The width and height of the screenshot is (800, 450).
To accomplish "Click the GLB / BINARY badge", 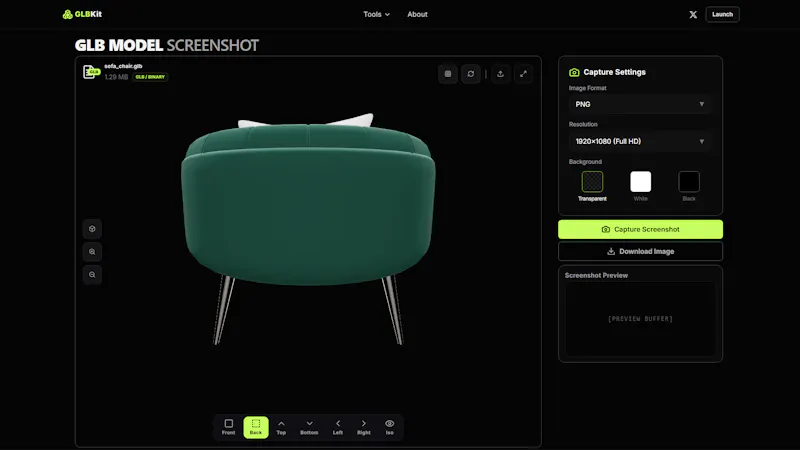I will (x=150, y=77).
